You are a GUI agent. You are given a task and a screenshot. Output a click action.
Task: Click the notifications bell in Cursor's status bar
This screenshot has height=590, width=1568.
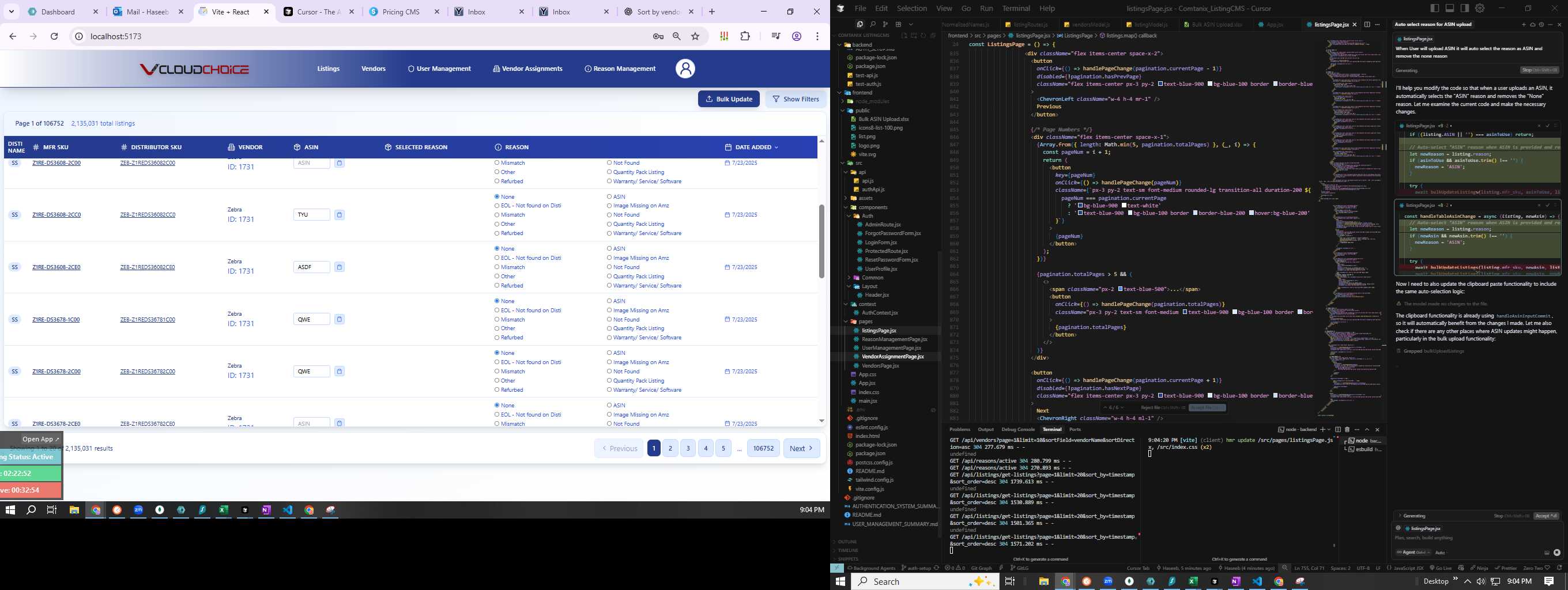pyautogui.click(x=1561, y=568)
